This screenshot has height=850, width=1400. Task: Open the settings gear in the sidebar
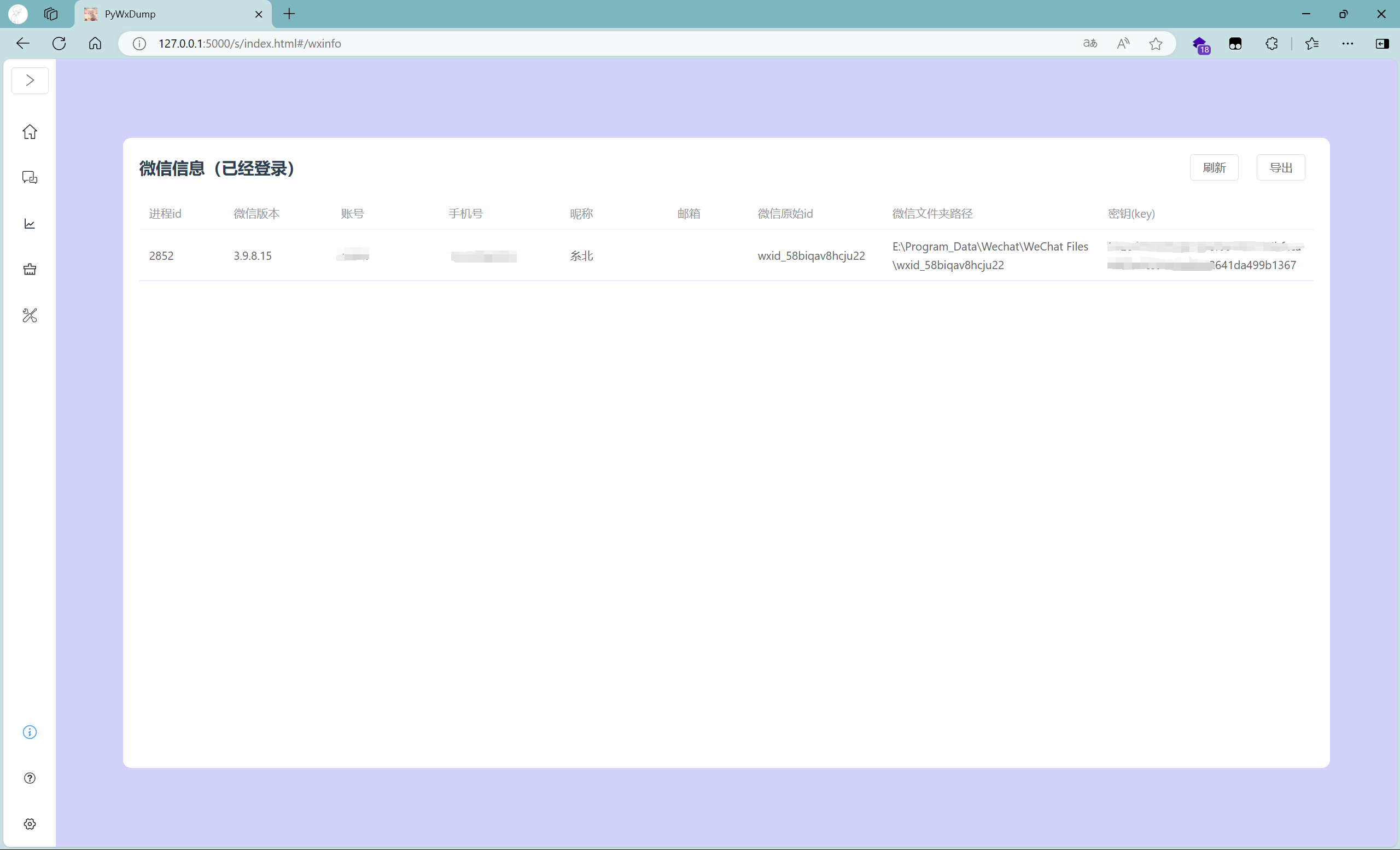point(30,824)
